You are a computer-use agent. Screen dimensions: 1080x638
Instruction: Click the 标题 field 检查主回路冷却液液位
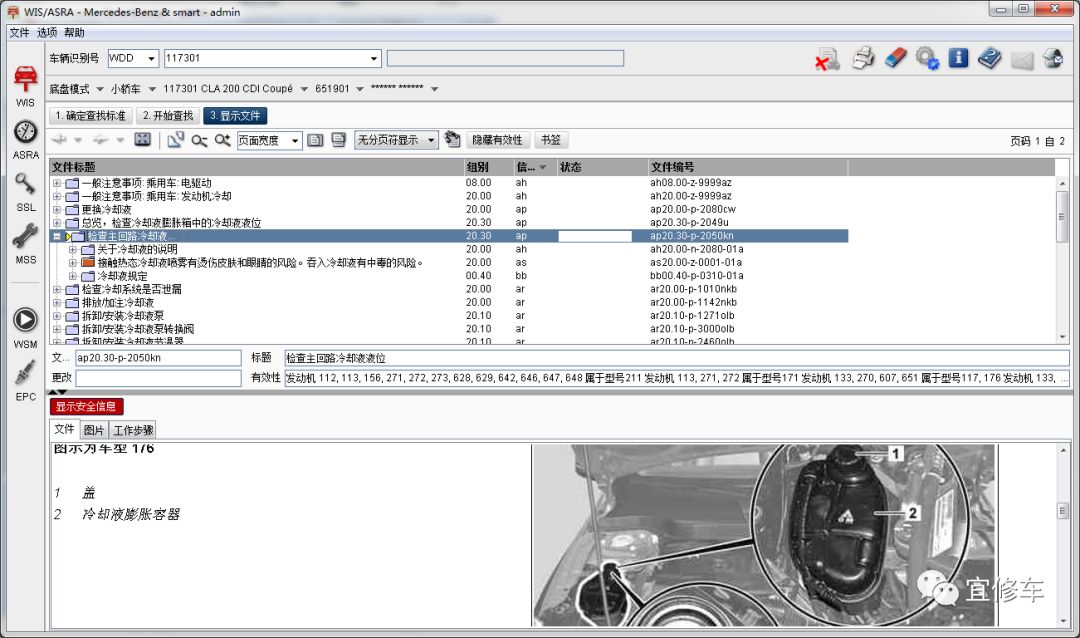coord(676,358)
